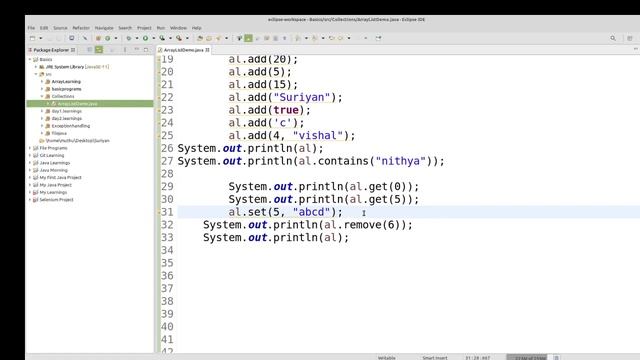Click the warning marker beside line 31

158,212
